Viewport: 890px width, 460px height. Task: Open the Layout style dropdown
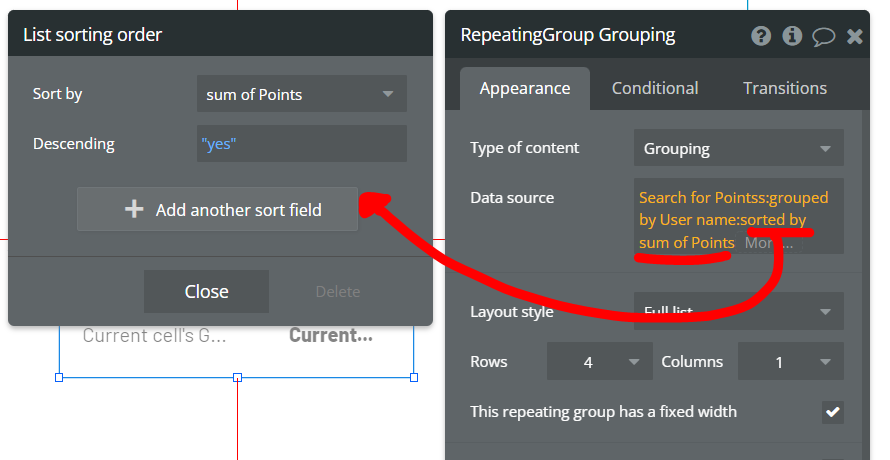pyautogui.click(x=738, y=311)
